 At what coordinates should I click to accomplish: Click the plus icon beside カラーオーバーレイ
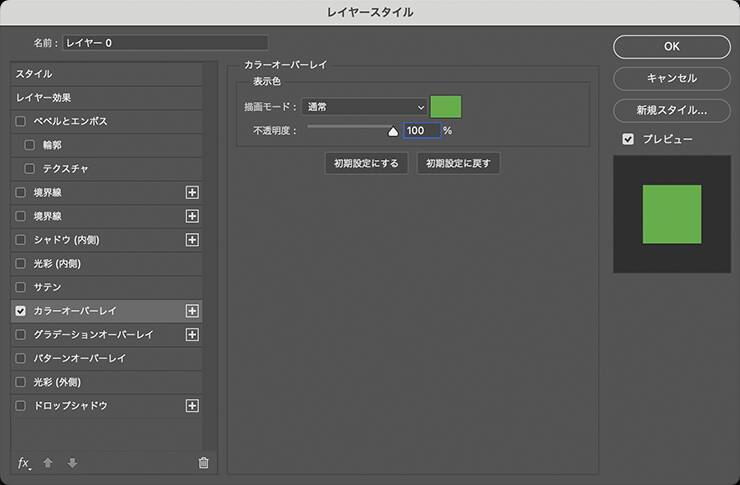tap(192, 311)
